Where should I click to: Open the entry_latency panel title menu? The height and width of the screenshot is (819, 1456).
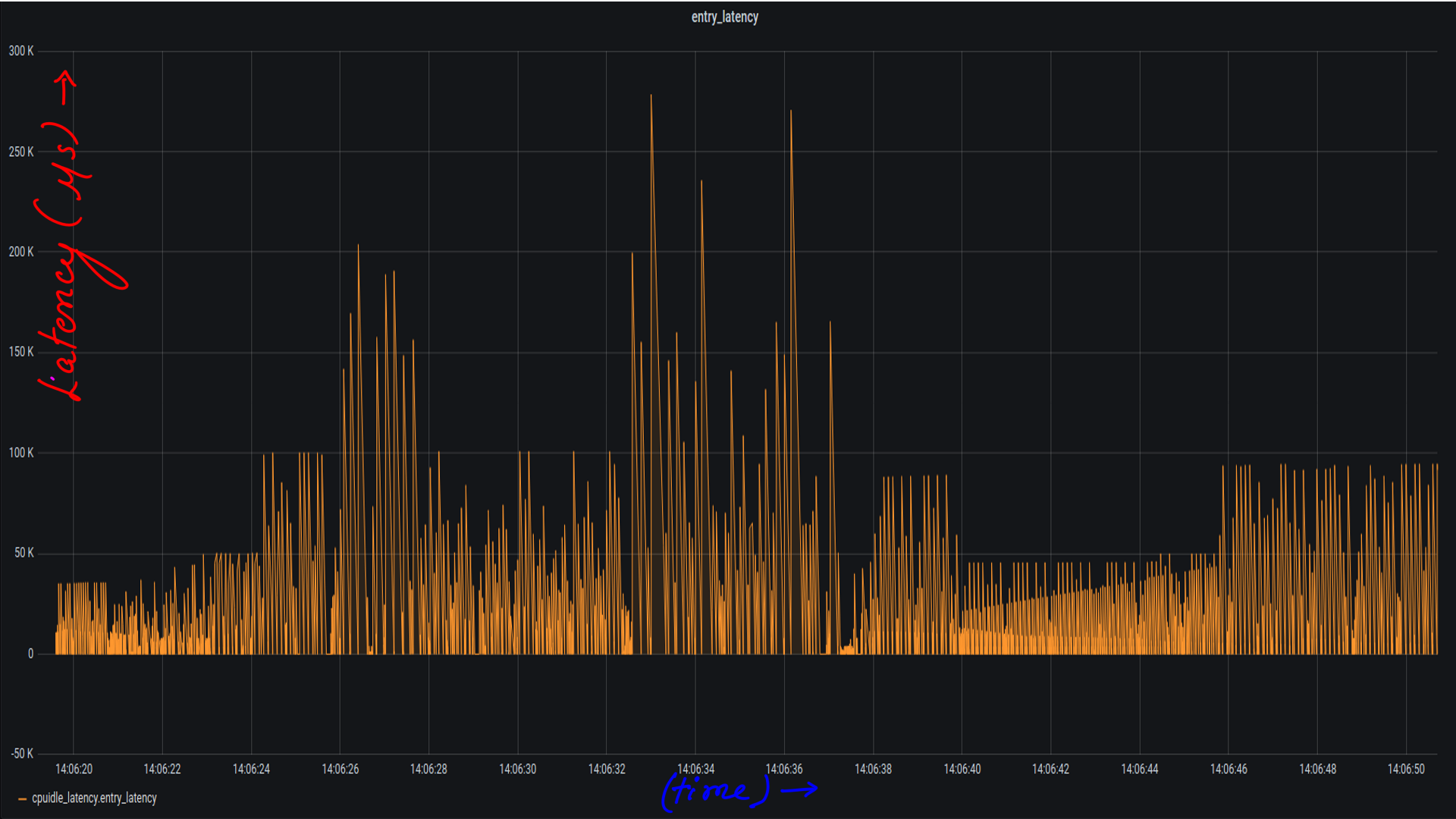[x=724, y=17]
